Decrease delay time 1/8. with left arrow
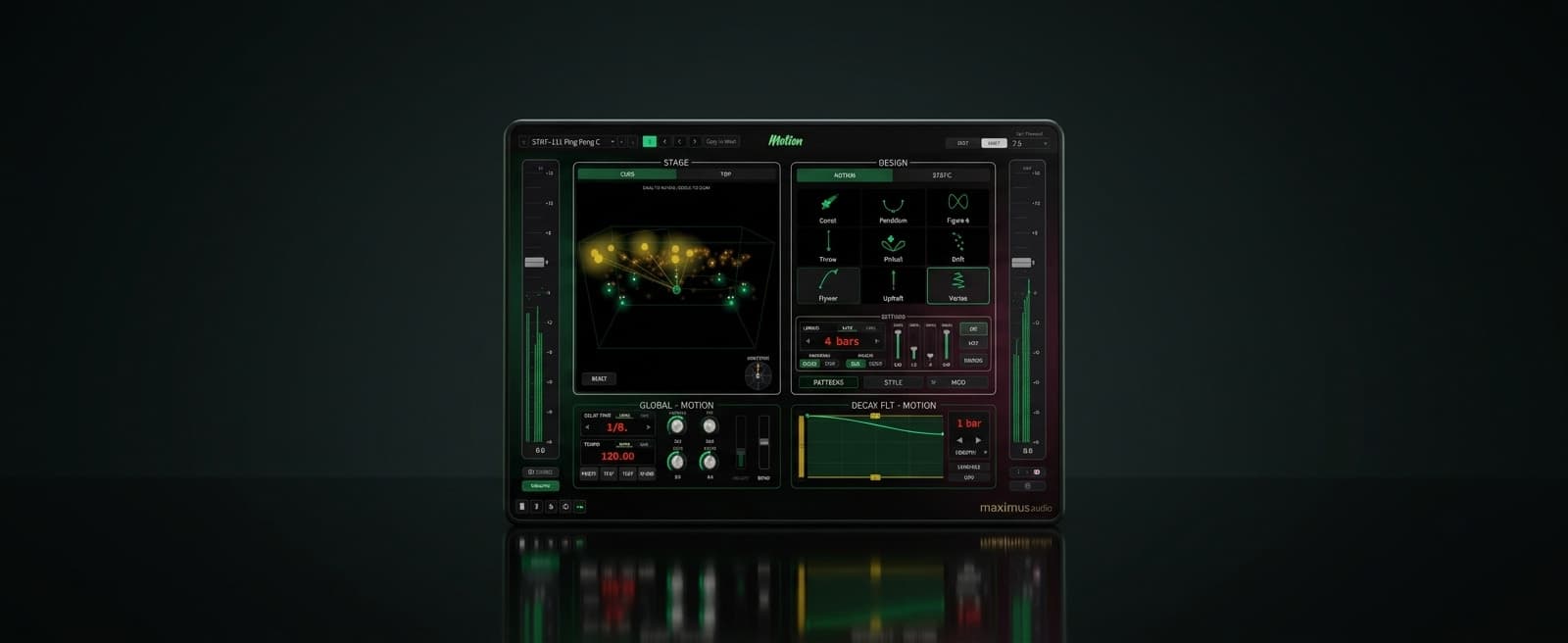This screenshot has width=1568, height=643. [x=587, y=427]
